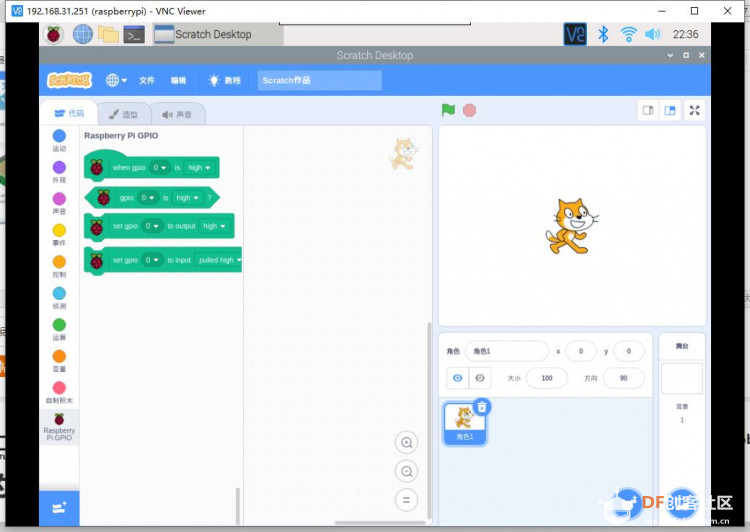The image size is (750, 532).
Task: Zoom out the code workspace
Action: pos(407,472)
